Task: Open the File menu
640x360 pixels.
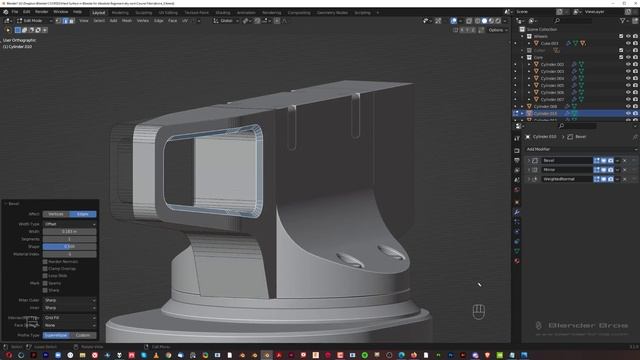Action: pos(15,12)
